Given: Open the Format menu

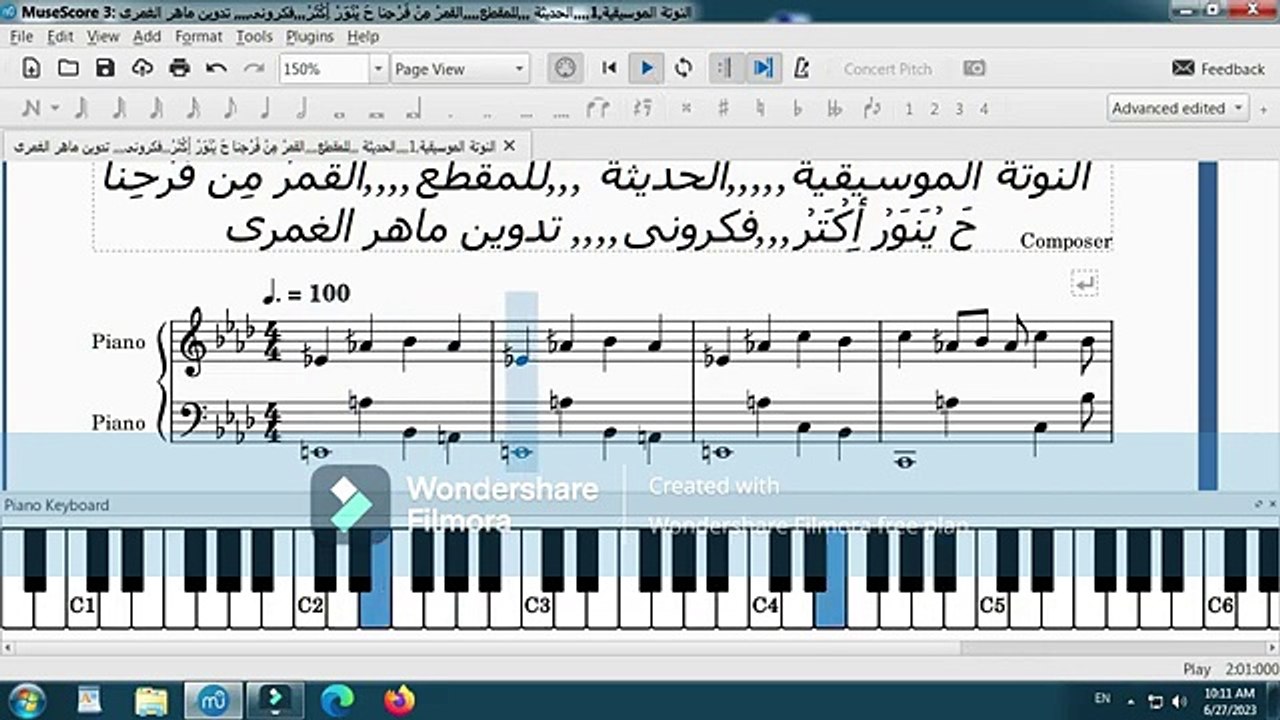Looking at the screenshot, I should point(199,36).
